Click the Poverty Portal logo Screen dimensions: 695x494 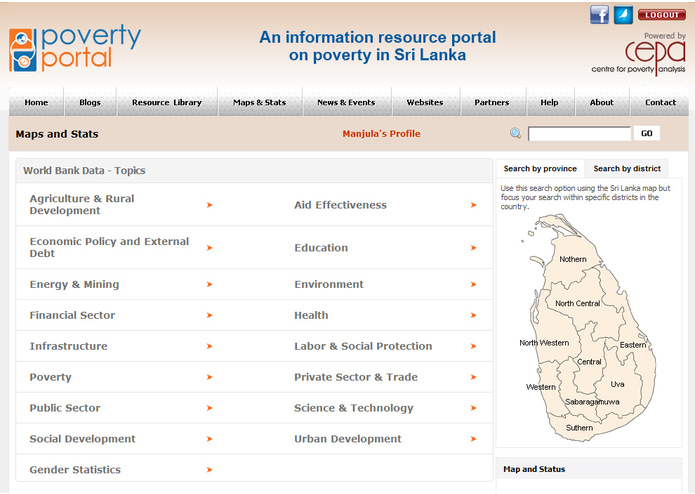(x=75, y=49)
